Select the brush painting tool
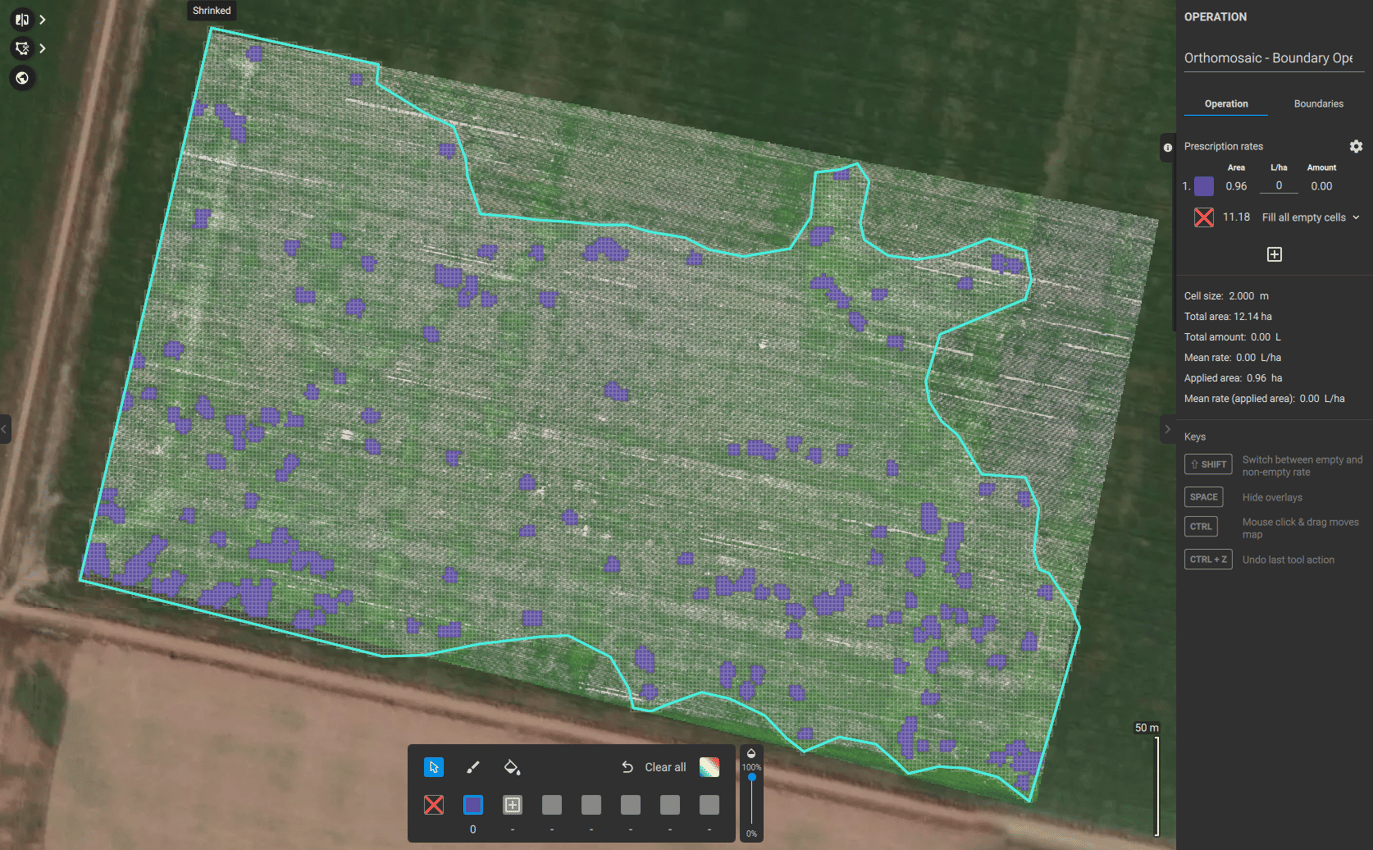Viewport: 1373px width, 850px height. click(472, 766)
